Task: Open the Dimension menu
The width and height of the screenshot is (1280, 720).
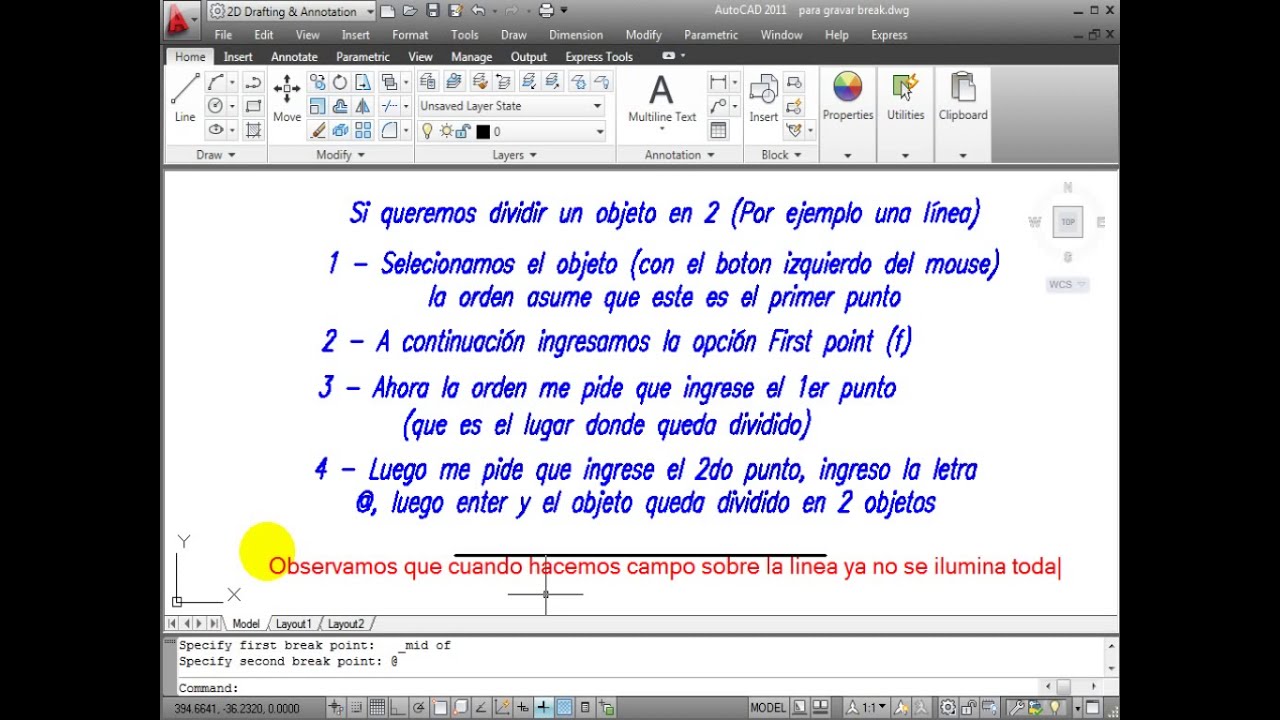Action: [x=576, y=35]
